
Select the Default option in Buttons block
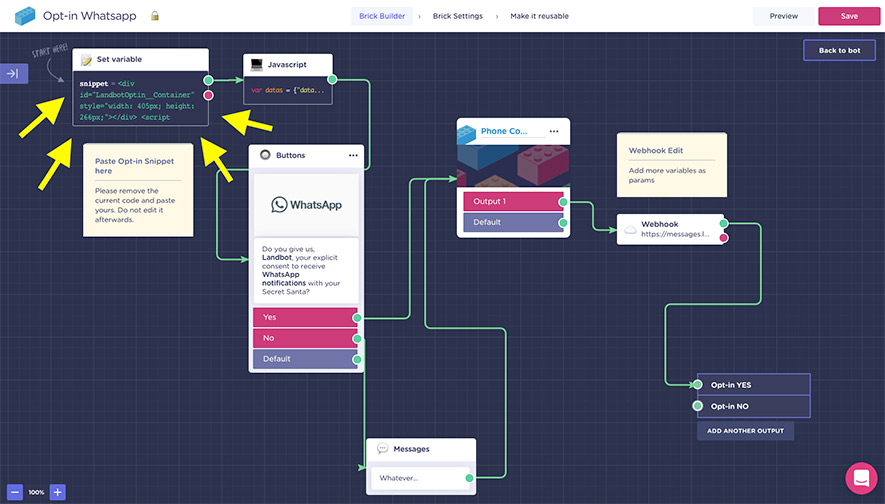305,359
